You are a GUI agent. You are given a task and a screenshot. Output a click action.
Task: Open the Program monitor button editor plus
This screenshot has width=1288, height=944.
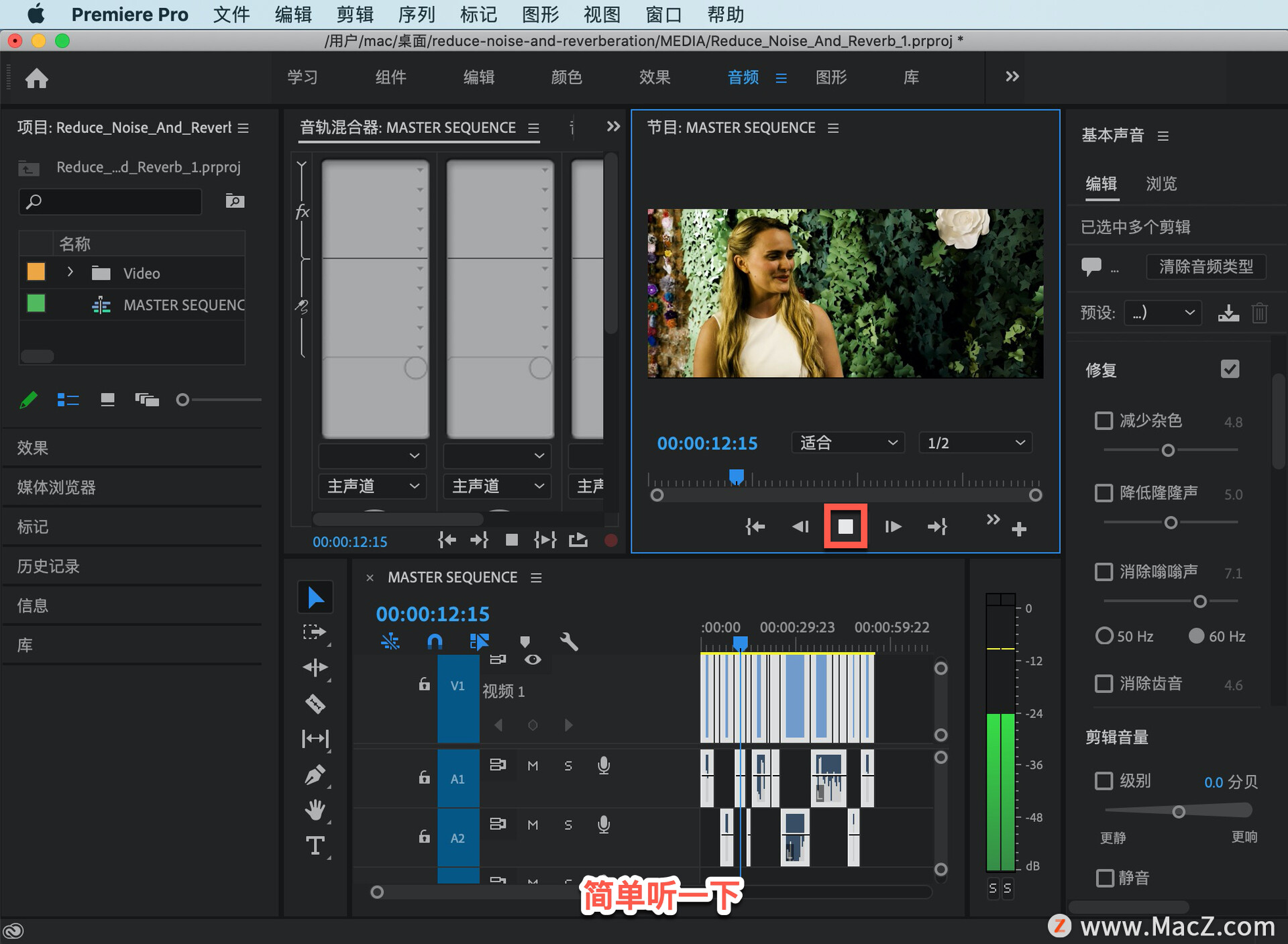click(x=1019, y=529)
